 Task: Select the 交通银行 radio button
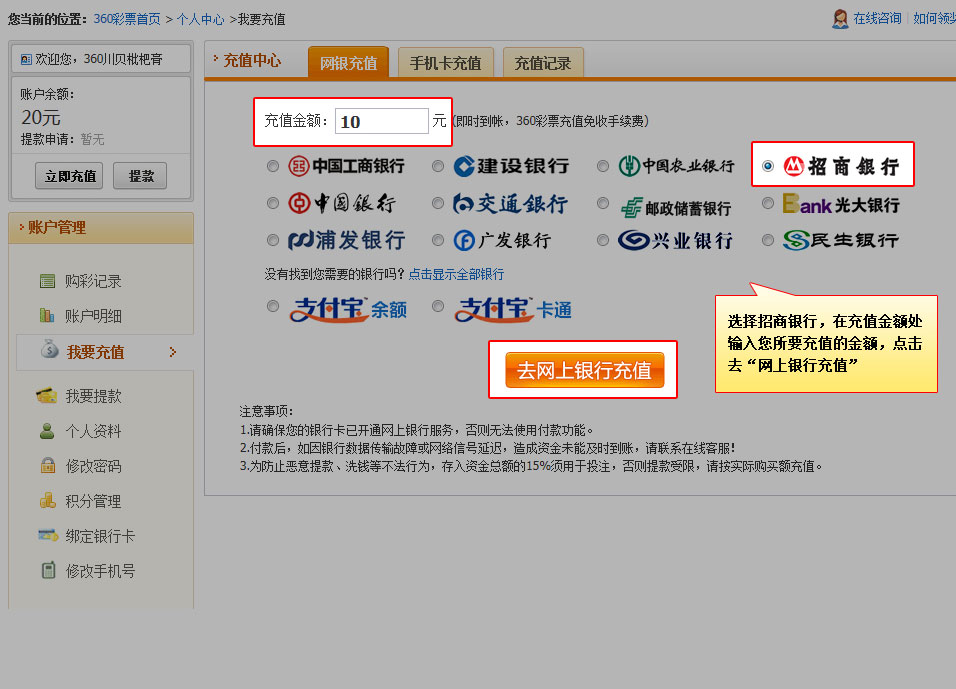(x=438, y=203)
